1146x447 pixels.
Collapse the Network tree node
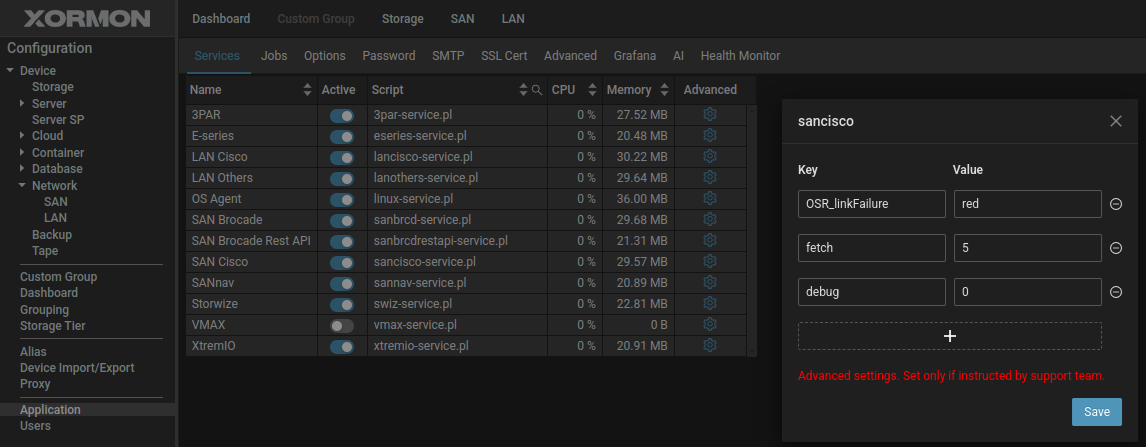pyautogui.click(x=22, y=186)
